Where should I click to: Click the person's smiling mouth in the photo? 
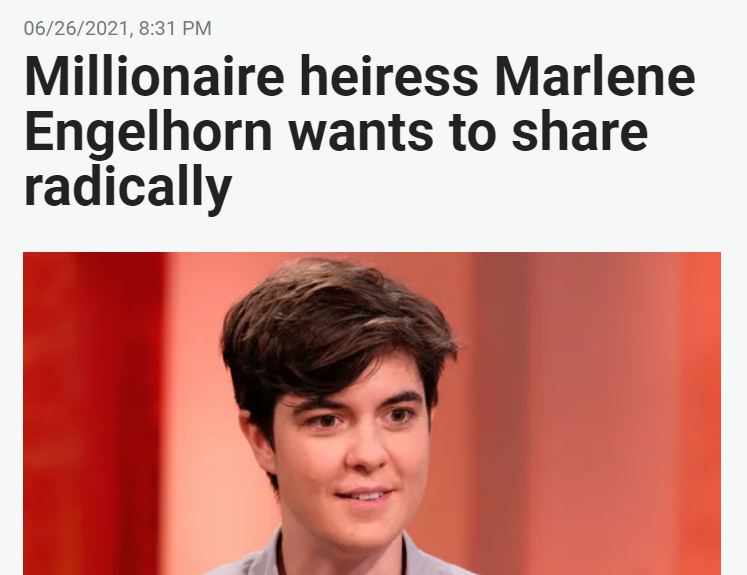click(363, 496)
